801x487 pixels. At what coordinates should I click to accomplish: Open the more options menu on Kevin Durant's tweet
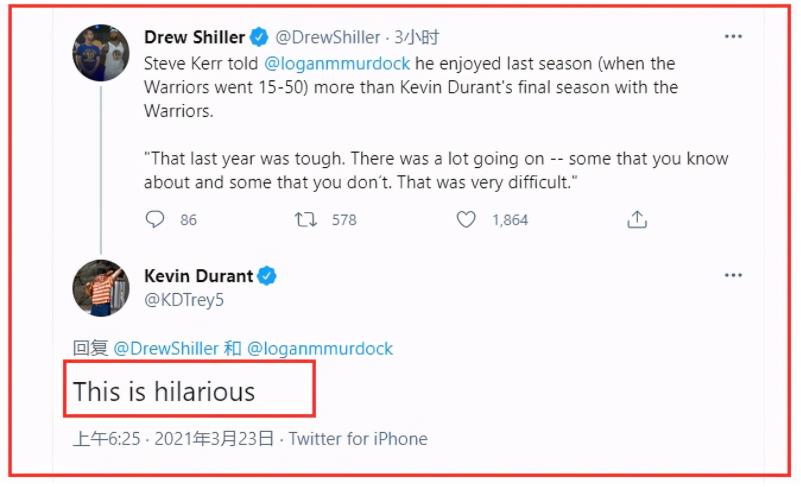(733, 276)
